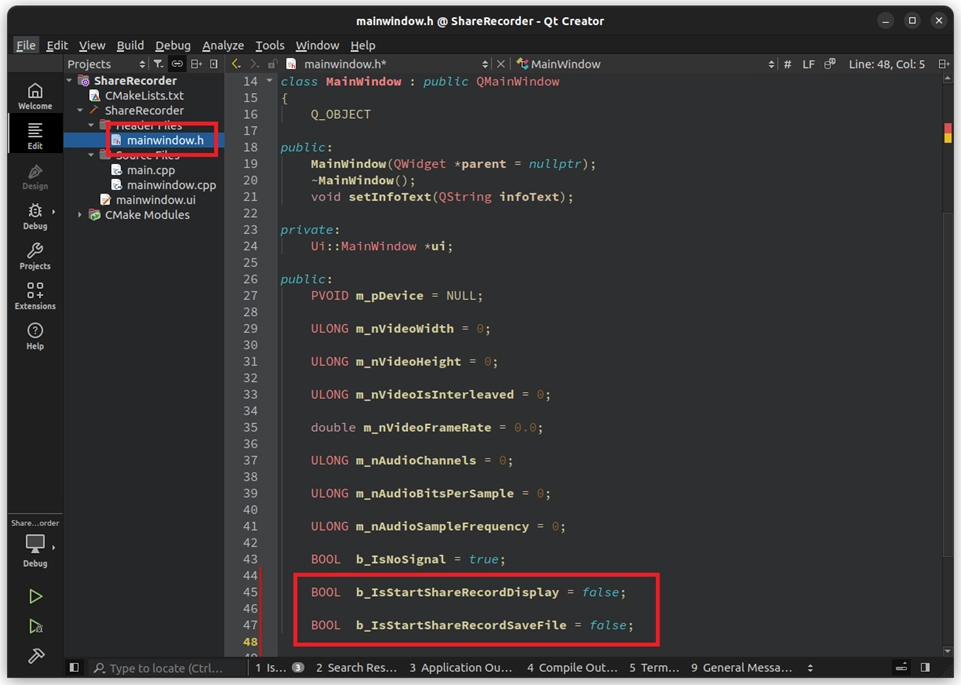This screenshot has height=685, width=961.
Task: Close the Projects side panel pane
Action: tap(213, 64)
